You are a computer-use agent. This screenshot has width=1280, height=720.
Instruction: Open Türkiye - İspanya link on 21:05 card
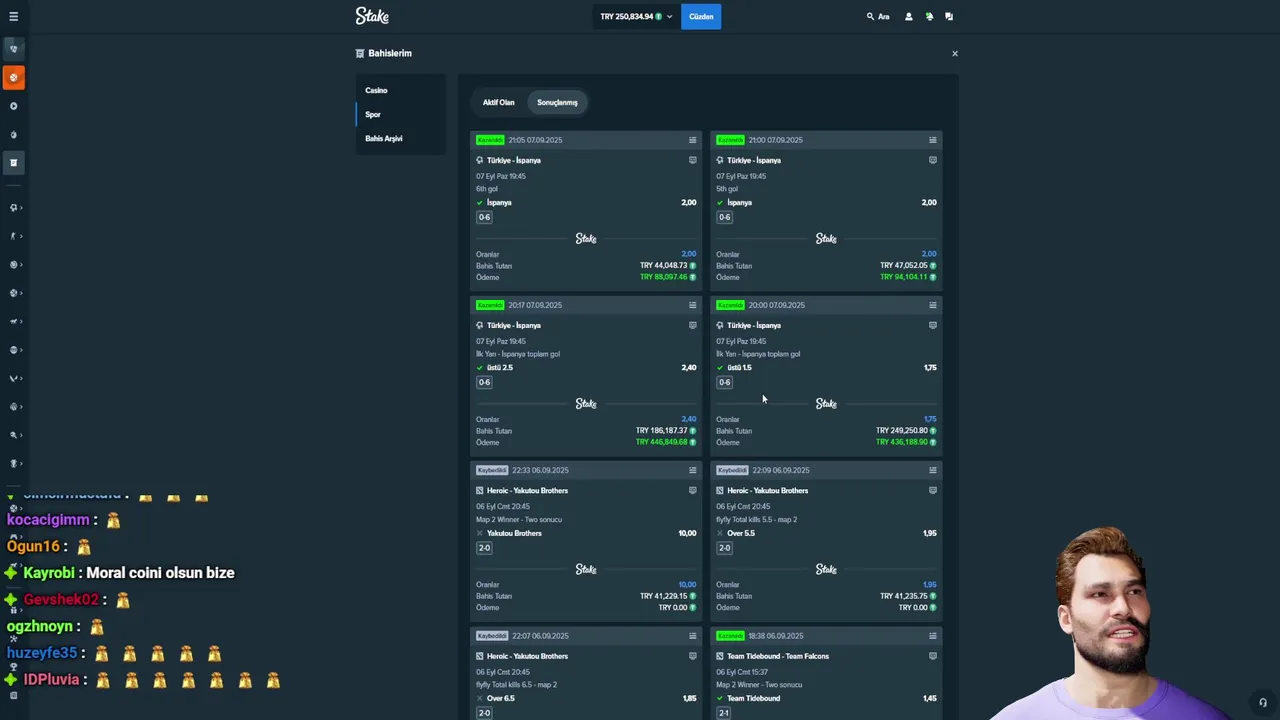[x=514, y=160]
